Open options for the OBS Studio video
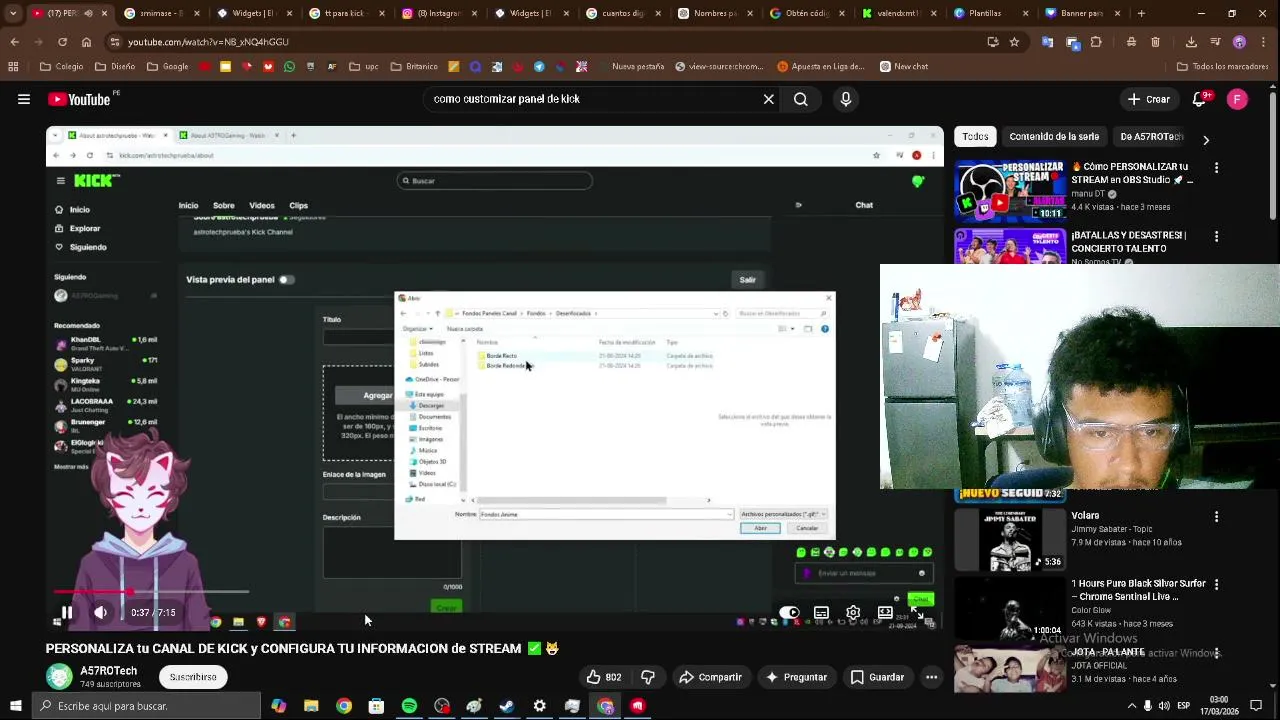The image size is (1280, 720). coord(1216,169)
